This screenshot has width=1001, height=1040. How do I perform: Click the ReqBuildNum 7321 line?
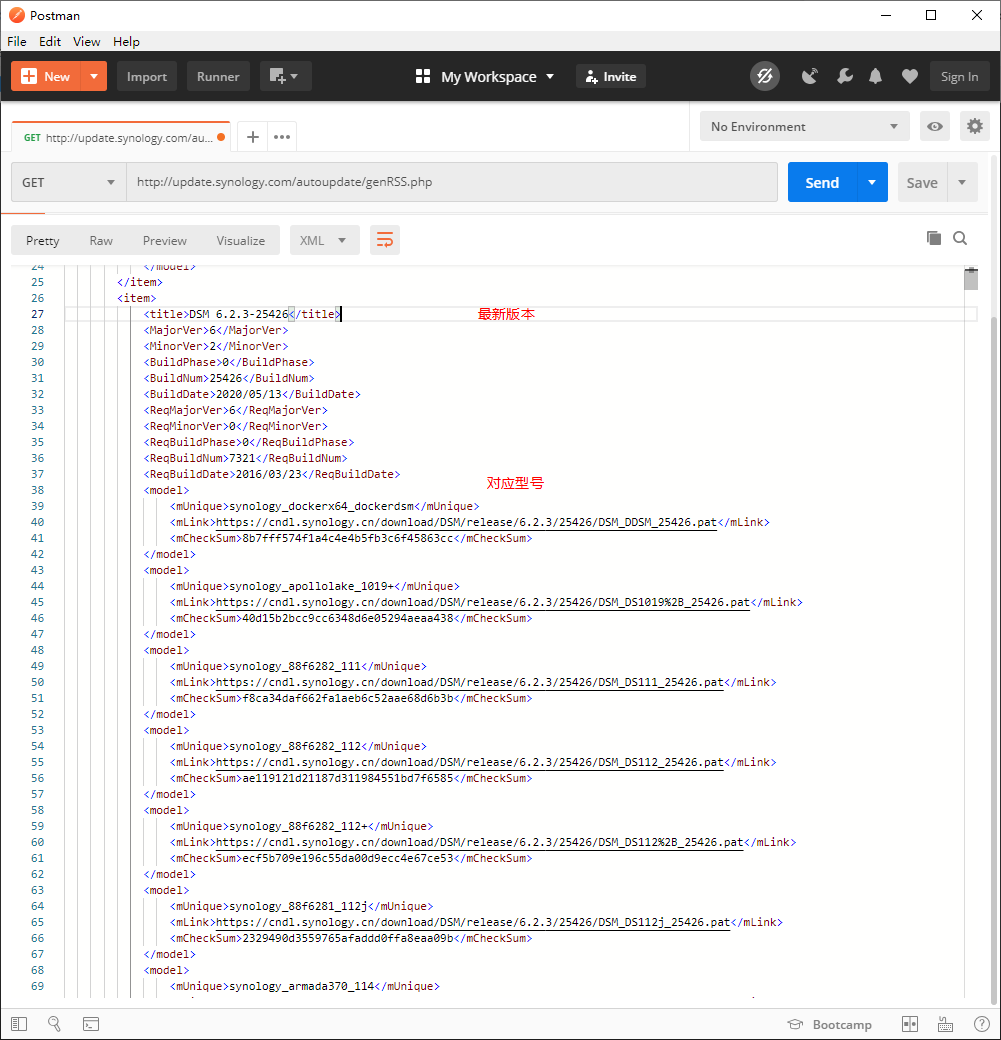click(245, 458)
